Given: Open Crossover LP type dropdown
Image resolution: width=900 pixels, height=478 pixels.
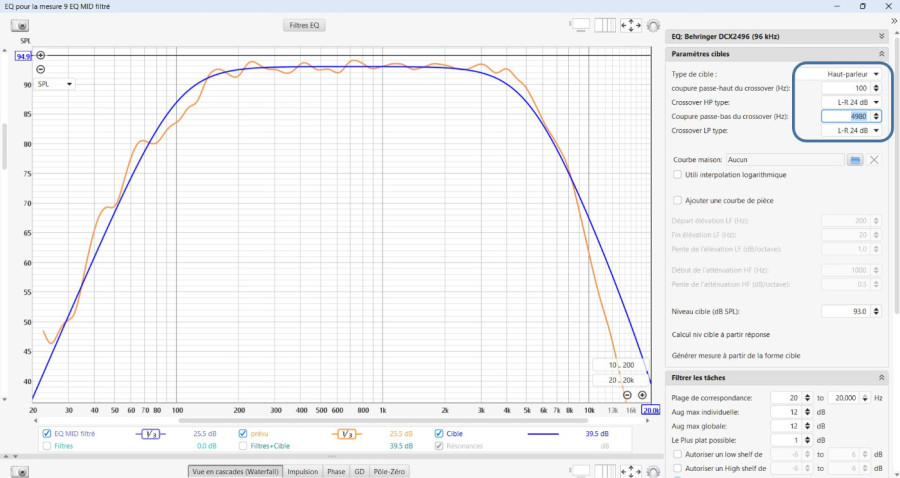Looking at the screenshot, I should tap(851, 131).
